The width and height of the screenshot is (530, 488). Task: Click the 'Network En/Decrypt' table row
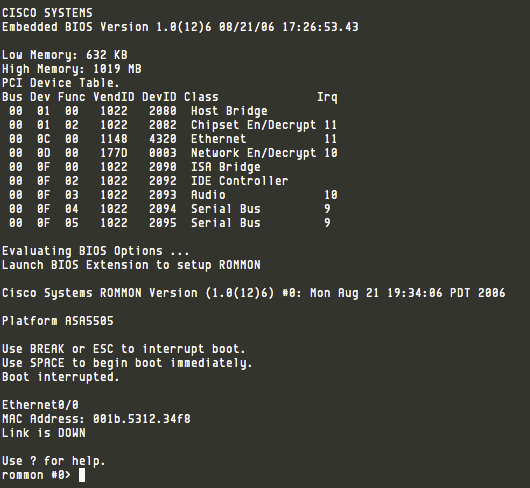(x=173, y=153)
